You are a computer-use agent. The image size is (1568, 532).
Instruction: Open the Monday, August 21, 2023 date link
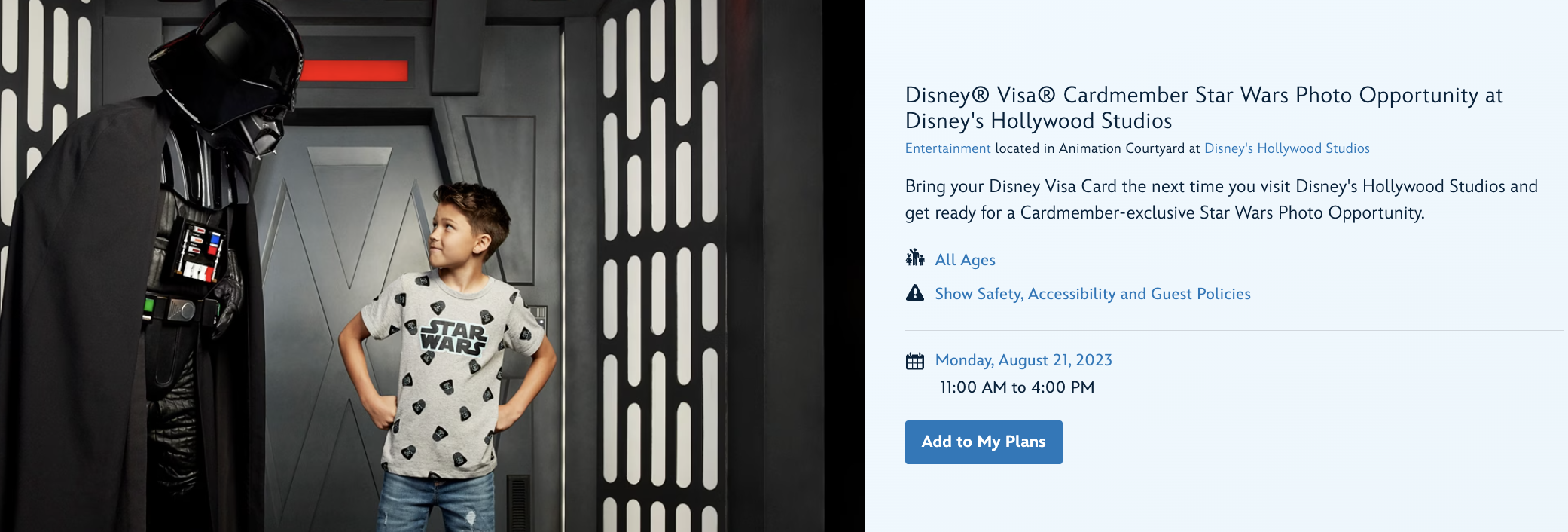click(1023, 360)
